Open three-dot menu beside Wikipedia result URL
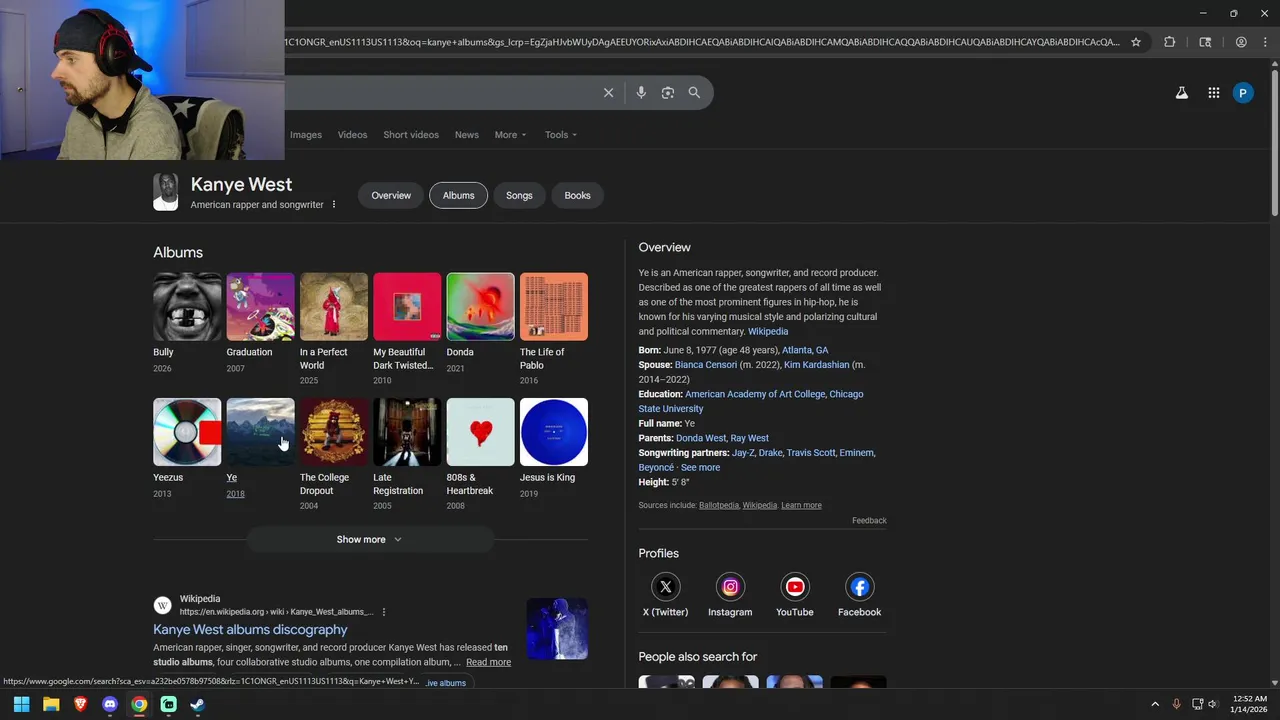1280x720 pixels. tap(384, 612)
